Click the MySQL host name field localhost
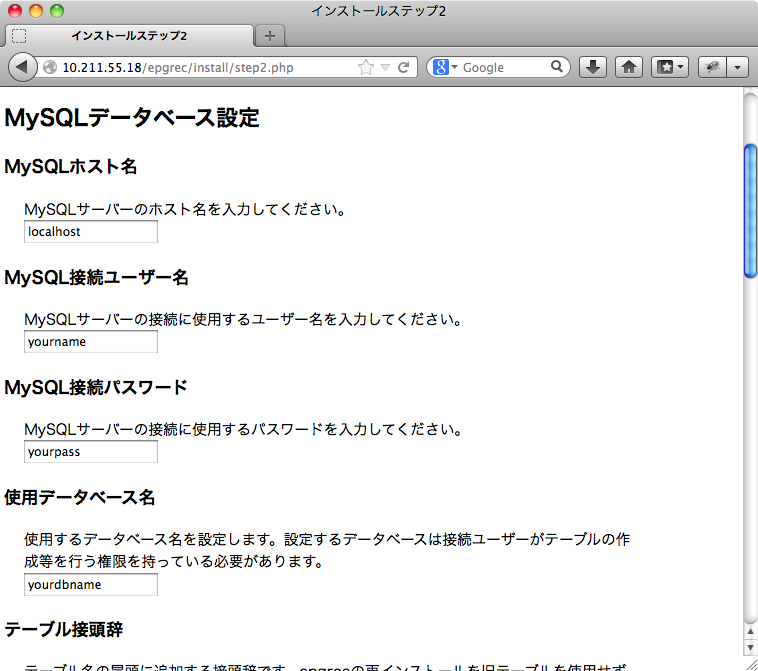This screenshot has height=671, width=758. pos(91,232)
